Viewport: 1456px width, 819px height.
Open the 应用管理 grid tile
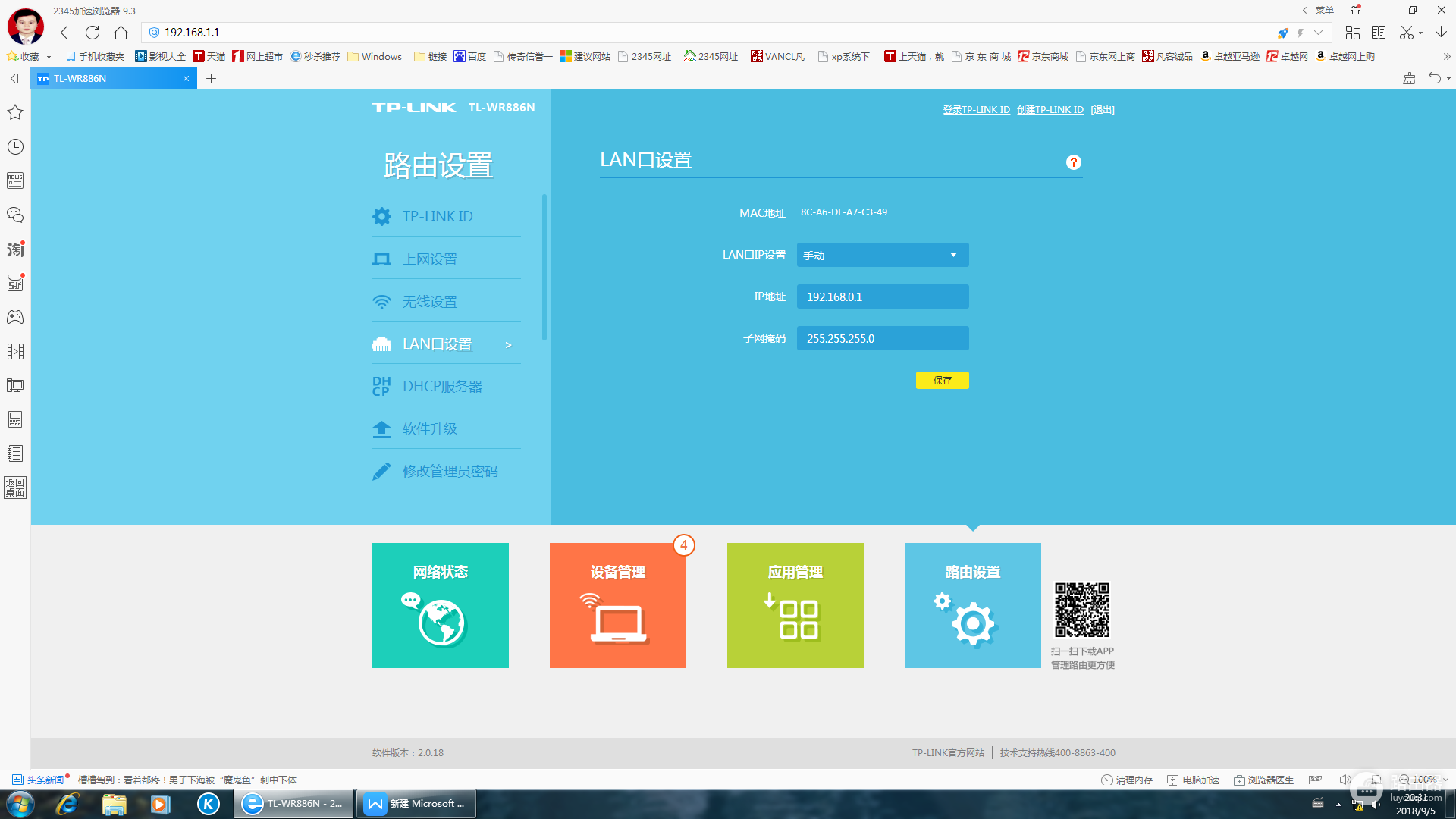tap(795, 605)
